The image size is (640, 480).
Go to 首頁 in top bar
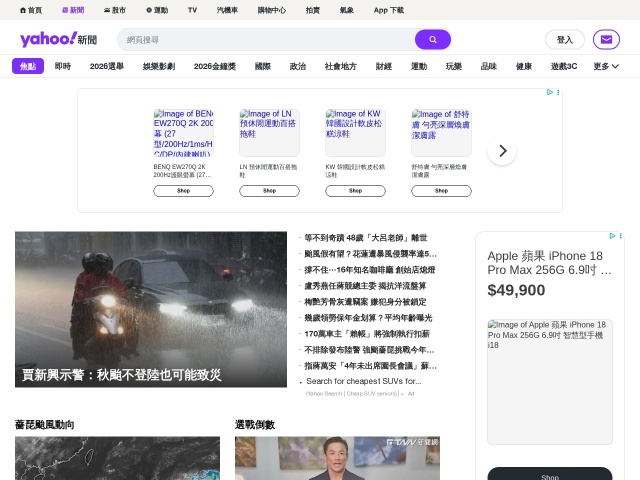pyautogui.click(x=31, y=10)
